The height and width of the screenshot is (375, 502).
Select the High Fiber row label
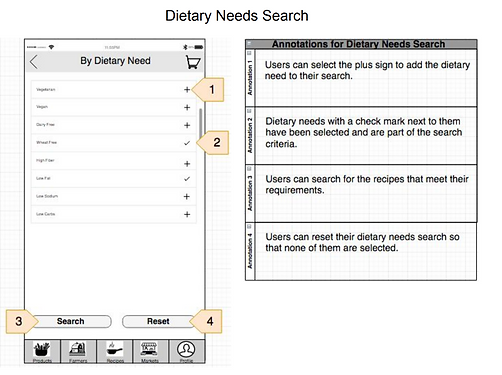tap(45, 160)
